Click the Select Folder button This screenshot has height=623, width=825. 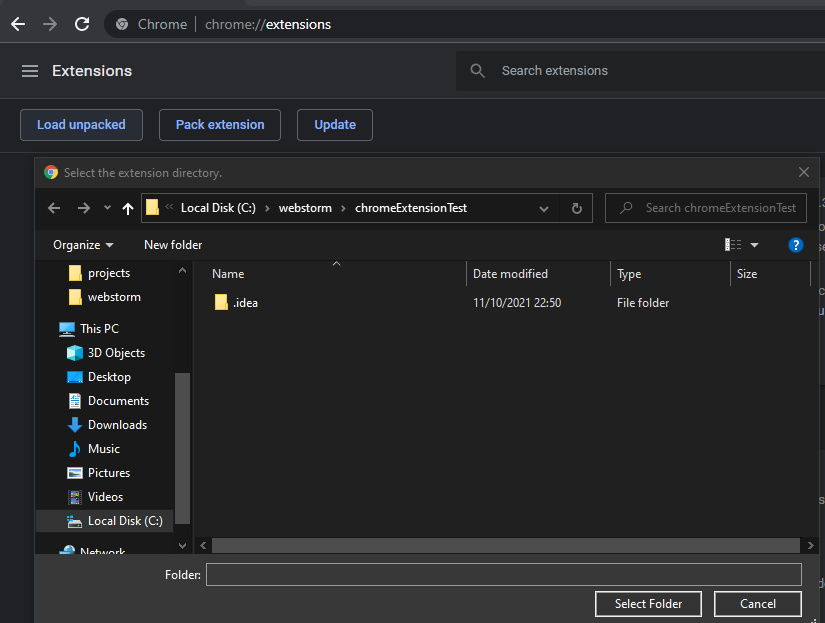[x=648, y=604]
